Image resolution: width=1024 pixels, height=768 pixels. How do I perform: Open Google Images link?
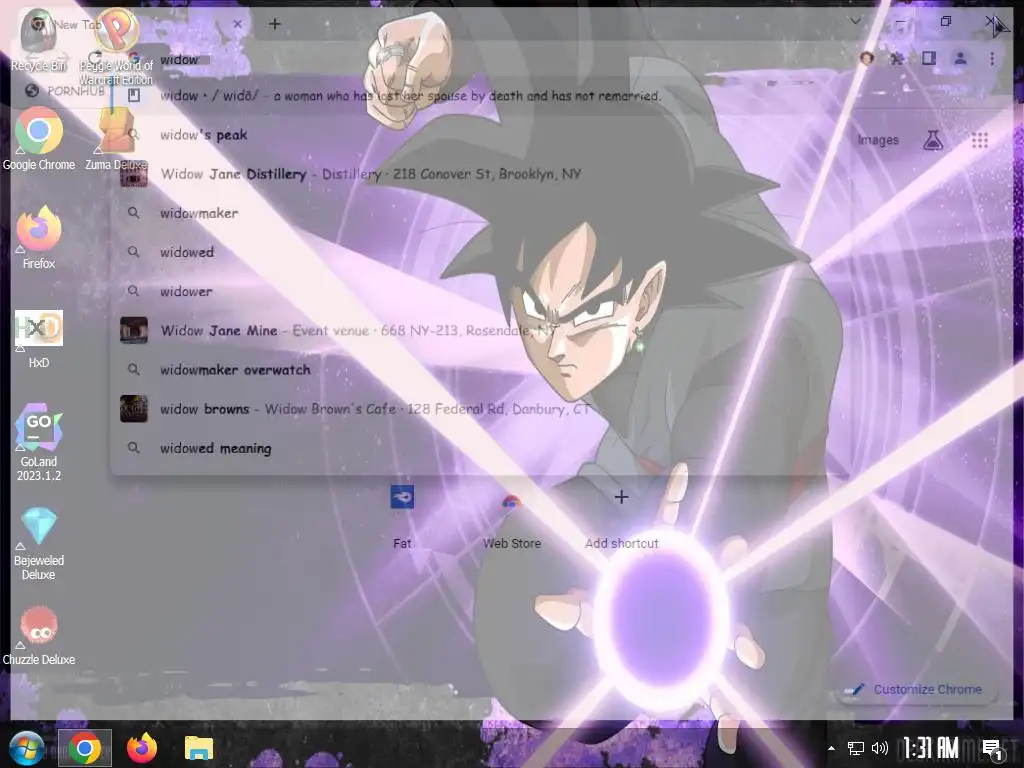878,140
